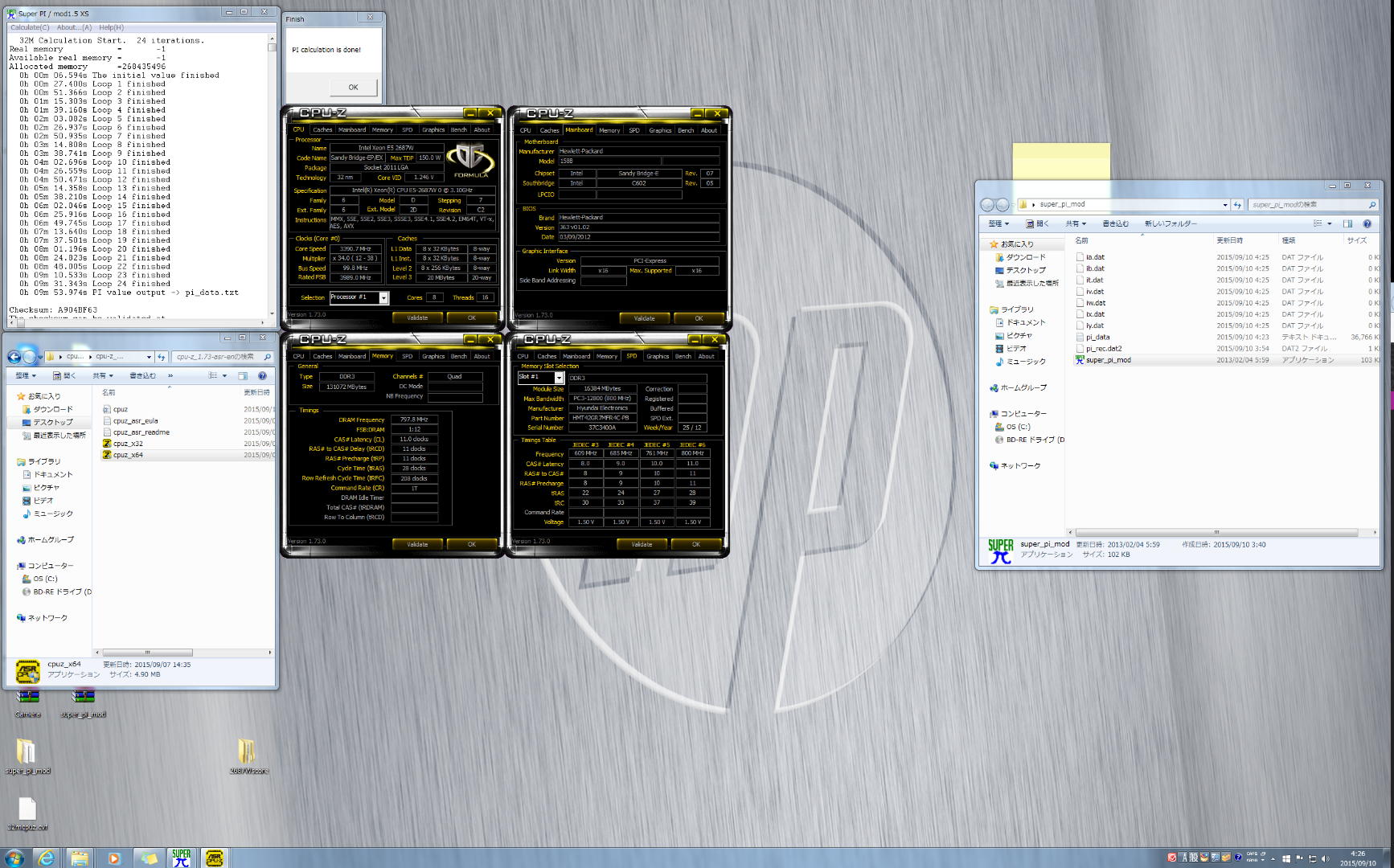Click the ASR CPU-Z taskbar icon
The height and width of the screenshot is (868, 1394).
[214, 858]
